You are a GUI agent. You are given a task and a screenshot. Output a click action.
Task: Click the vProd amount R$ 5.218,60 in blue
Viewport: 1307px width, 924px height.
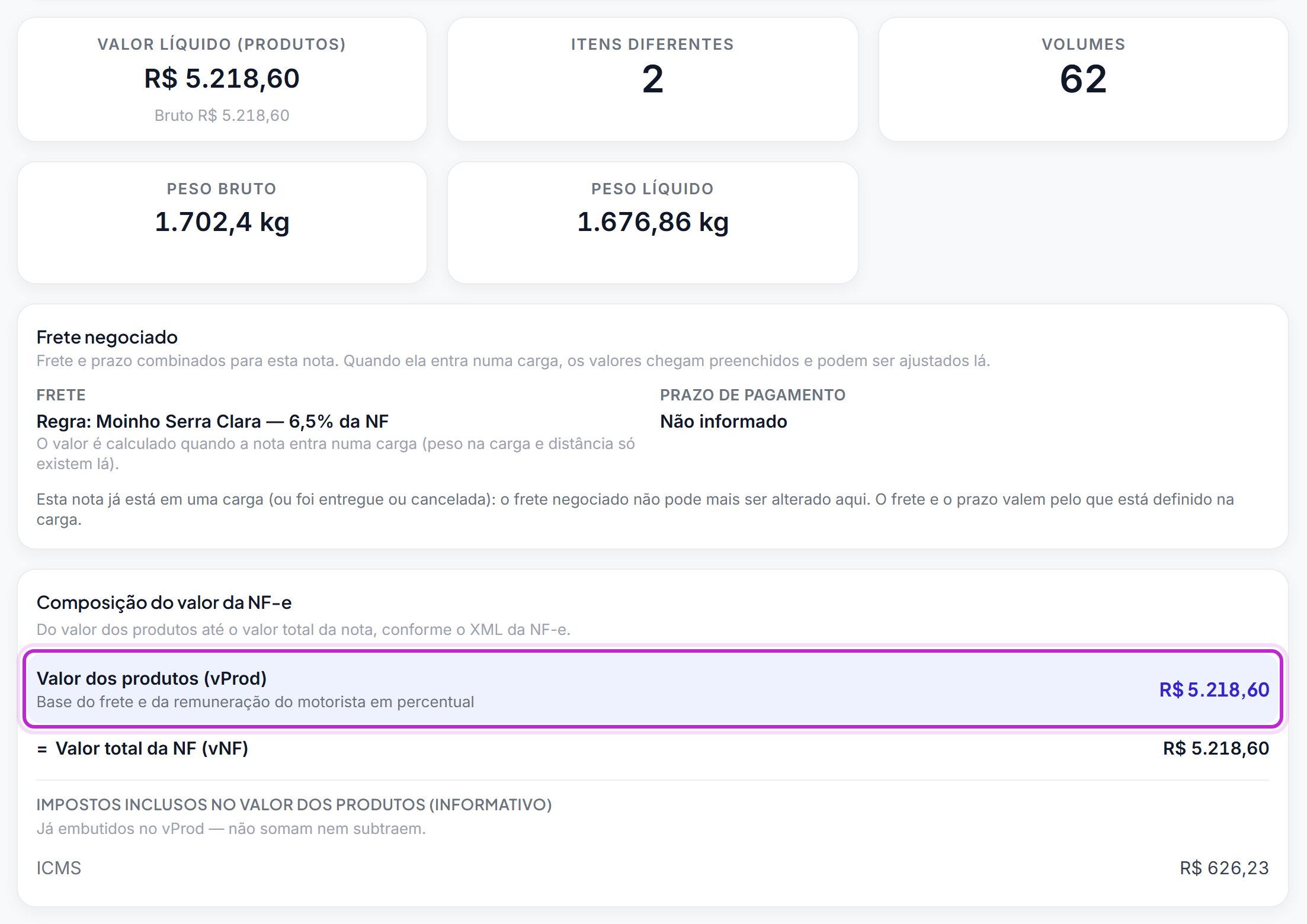pyautogui.click(x=1214, y=689)
